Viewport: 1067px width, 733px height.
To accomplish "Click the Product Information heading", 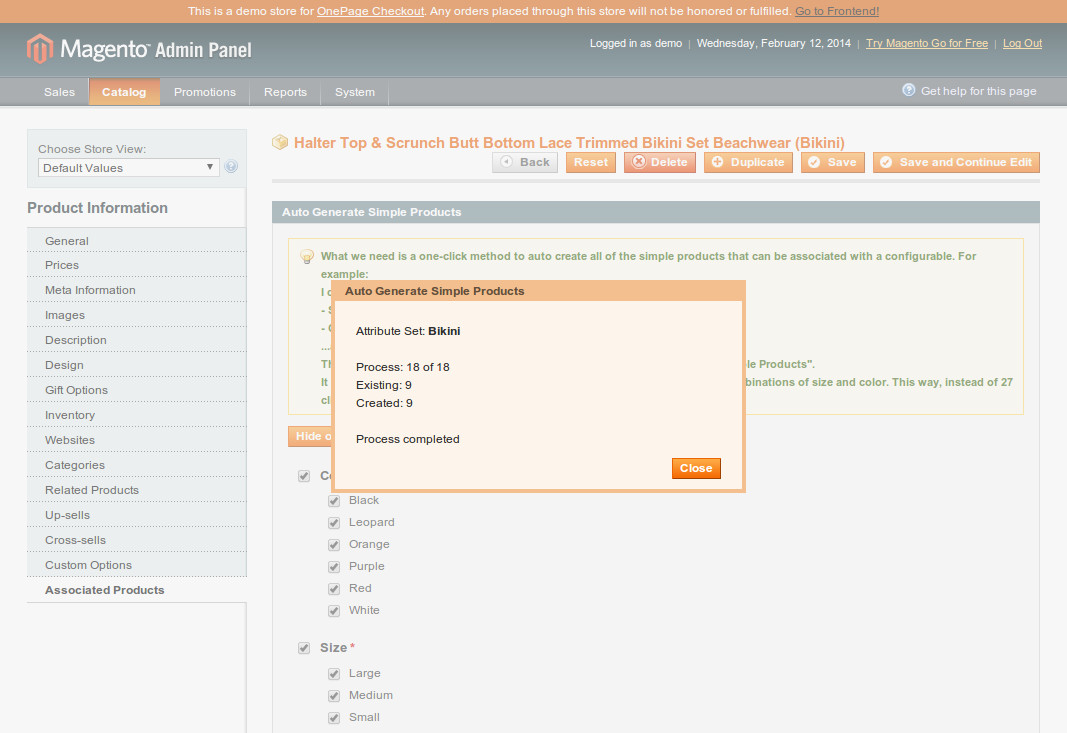I will click(x=97, y=208).
